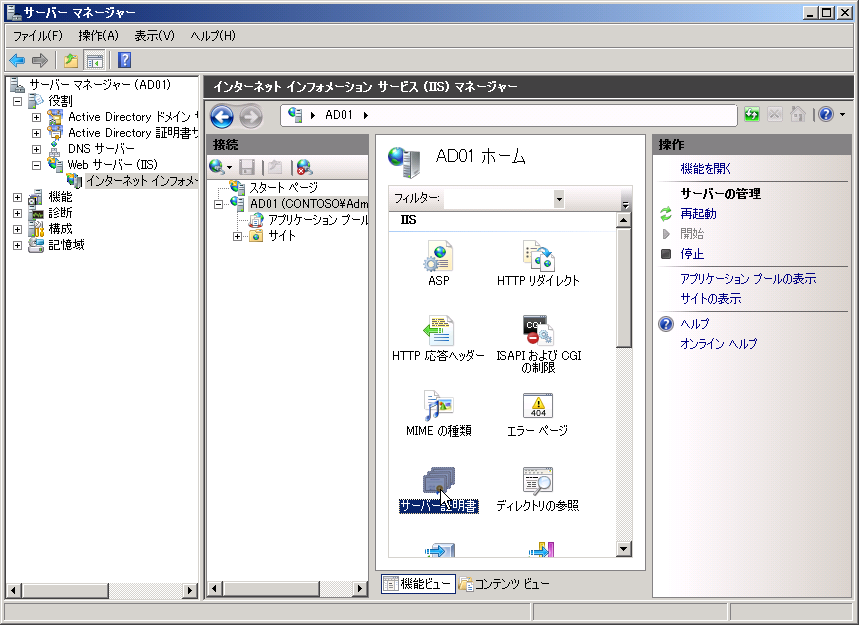Open the エラー ページ feature

538,414
